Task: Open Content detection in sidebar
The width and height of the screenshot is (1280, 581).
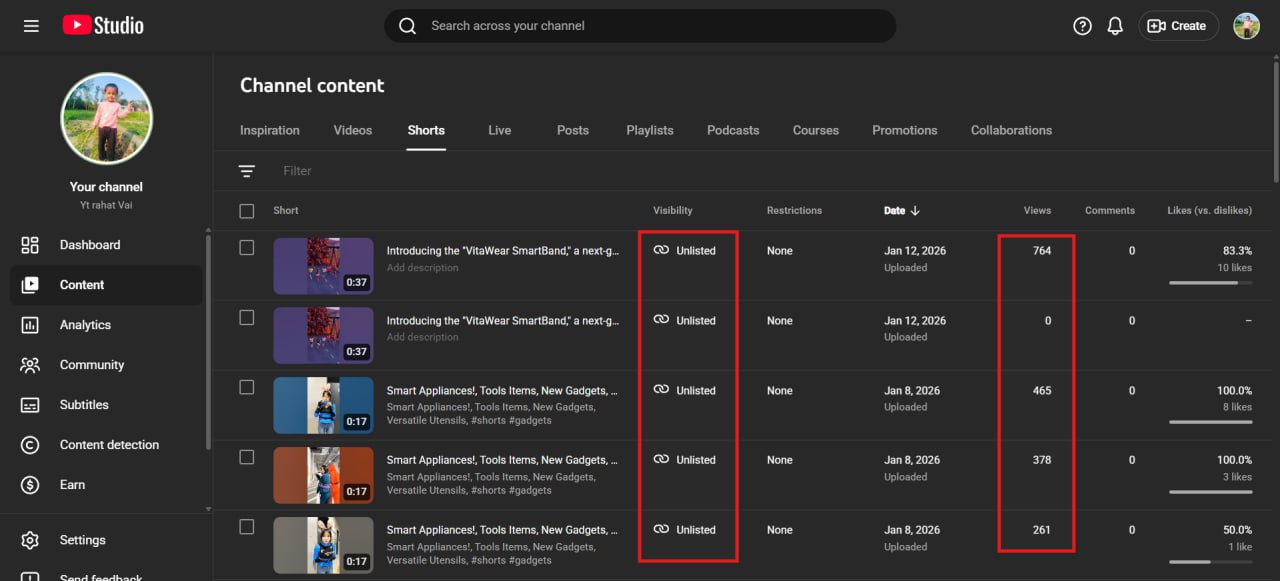Action: tap(109, 445)
